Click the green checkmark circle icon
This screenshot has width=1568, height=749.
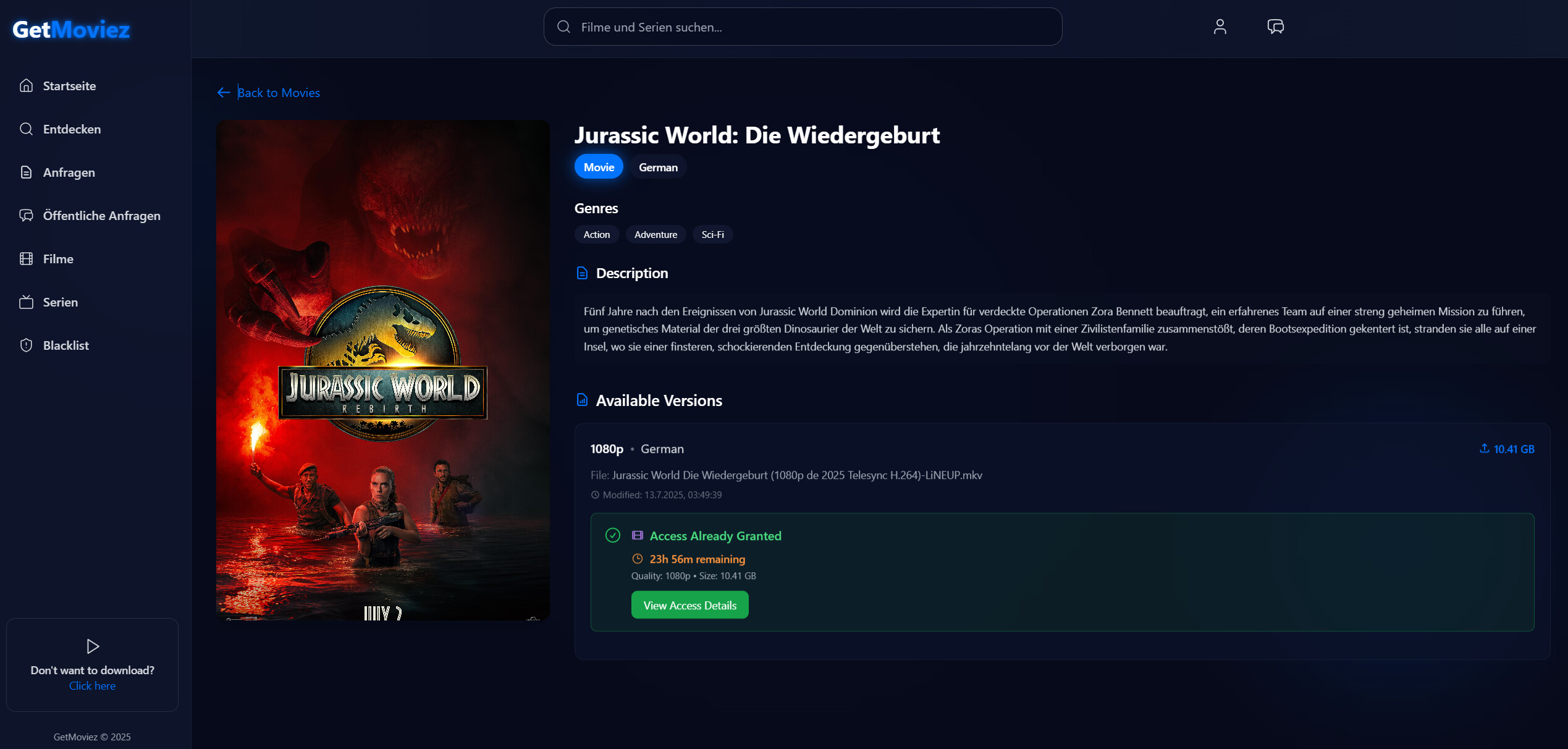612,535
